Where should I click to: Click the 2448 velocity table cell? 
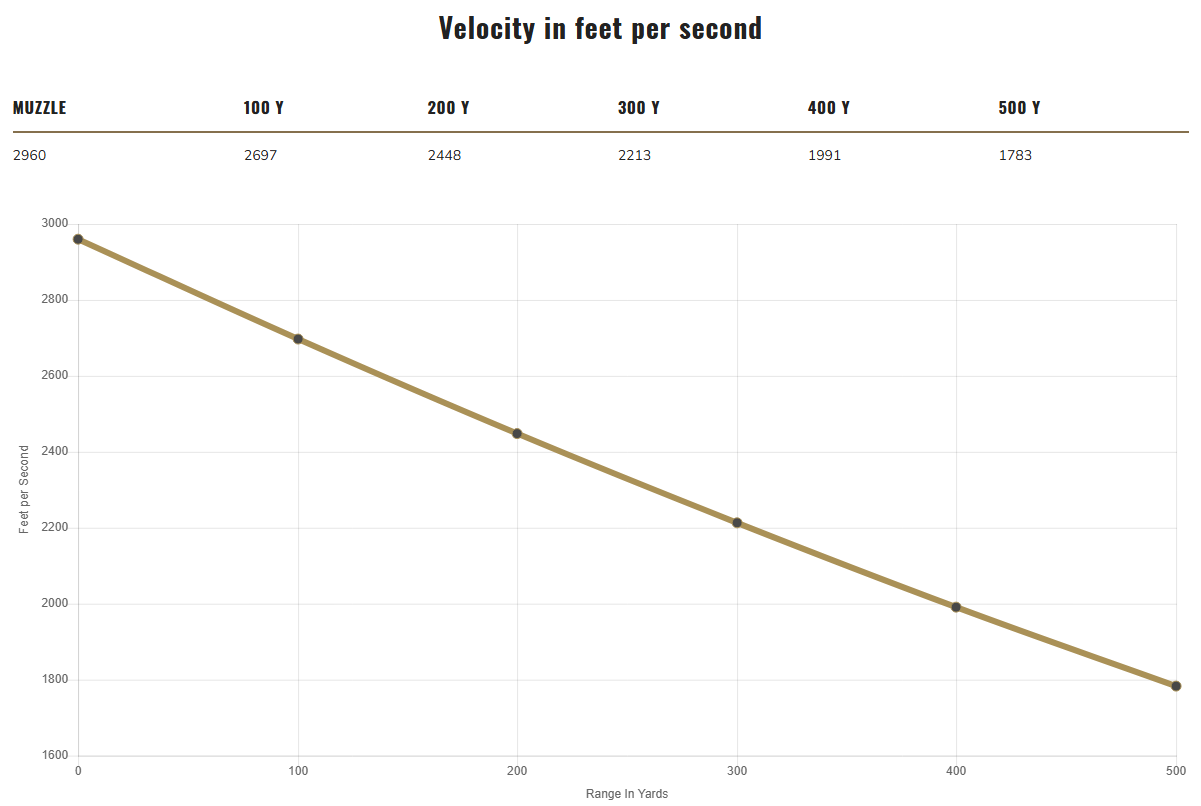tap(445, 156)
